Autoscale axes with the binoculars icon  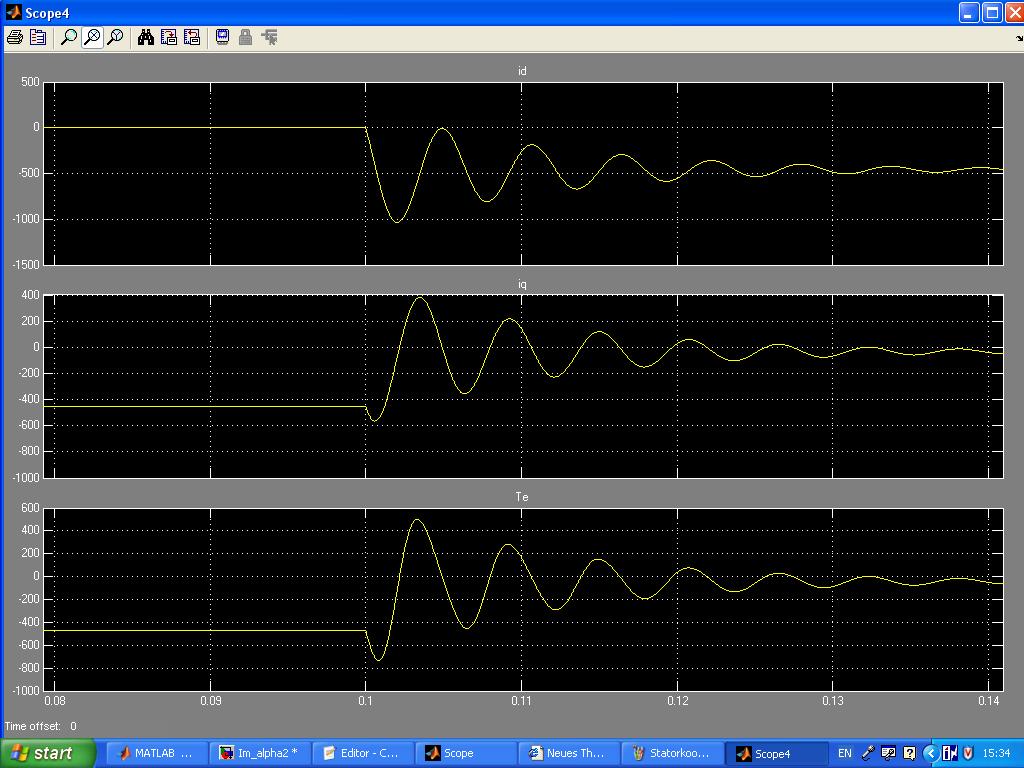point(146,37)
